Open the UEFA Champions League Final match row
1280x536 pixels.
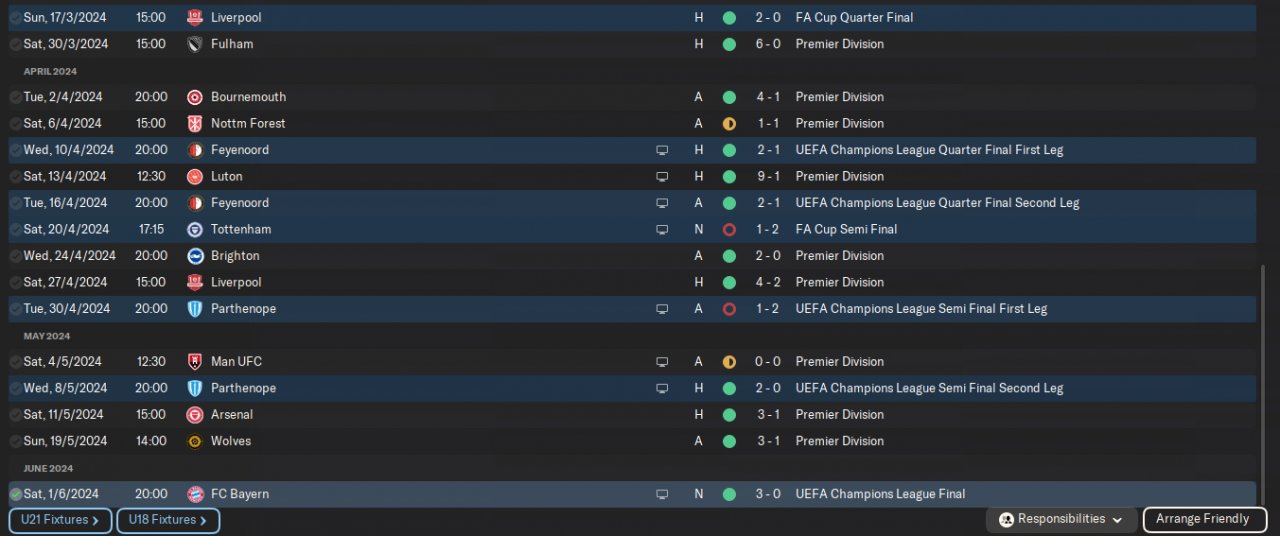[x=632, y=494]
